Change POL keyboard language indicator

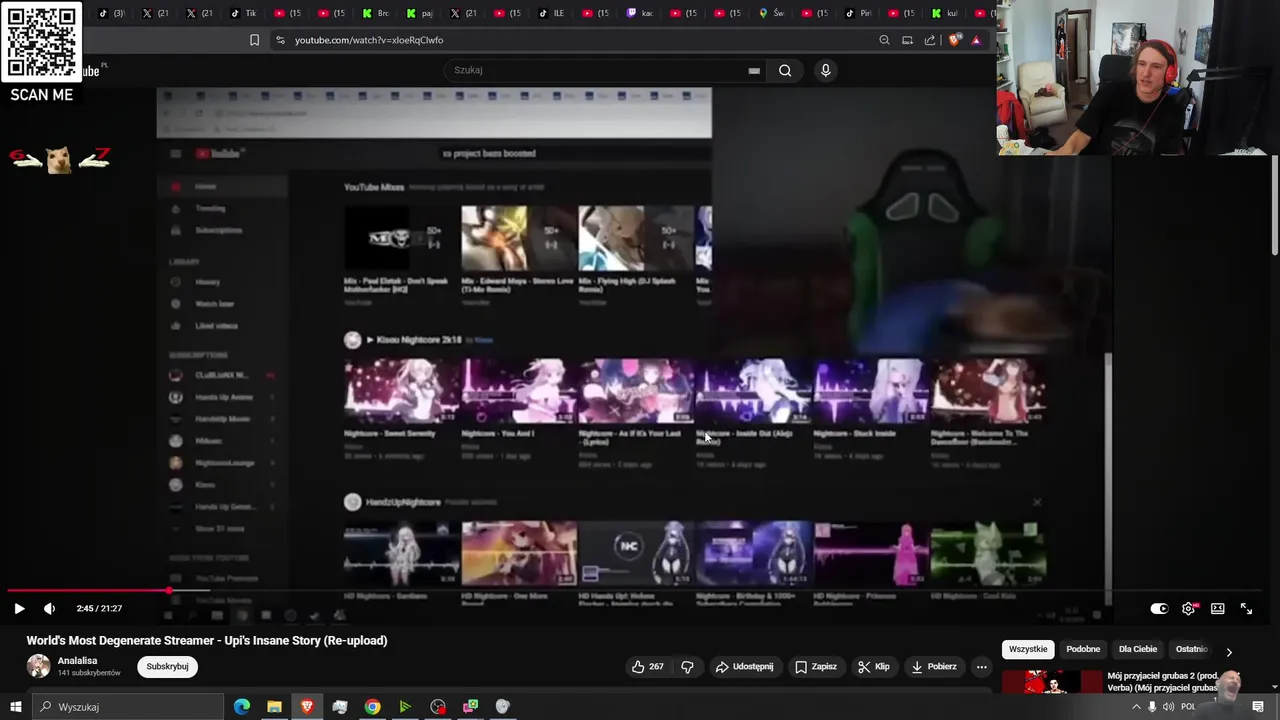point(1188,707)
